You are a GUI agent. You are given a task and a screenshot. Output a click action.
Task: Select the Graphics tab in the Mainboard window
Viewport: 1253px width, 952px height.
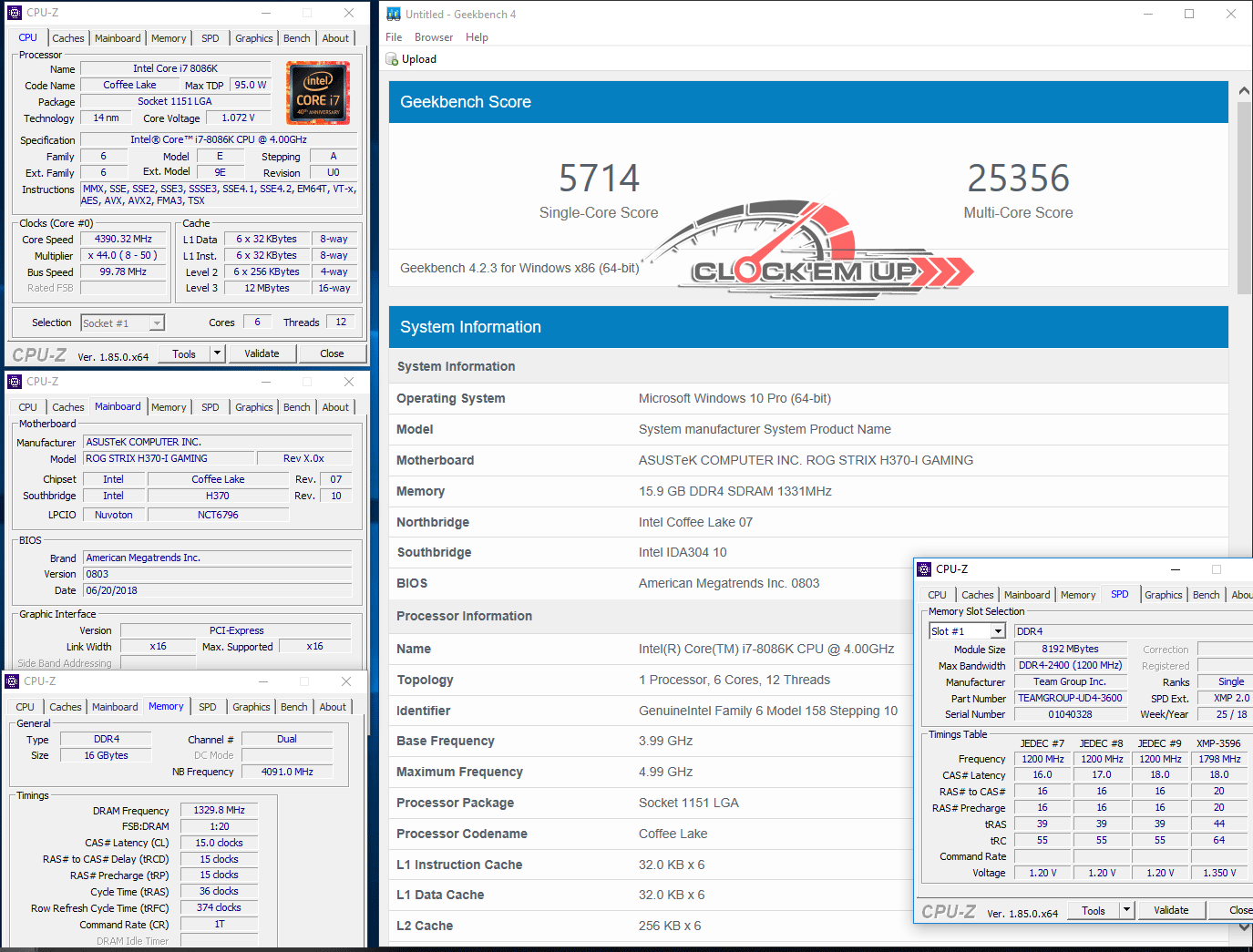(x=253, y=407)
